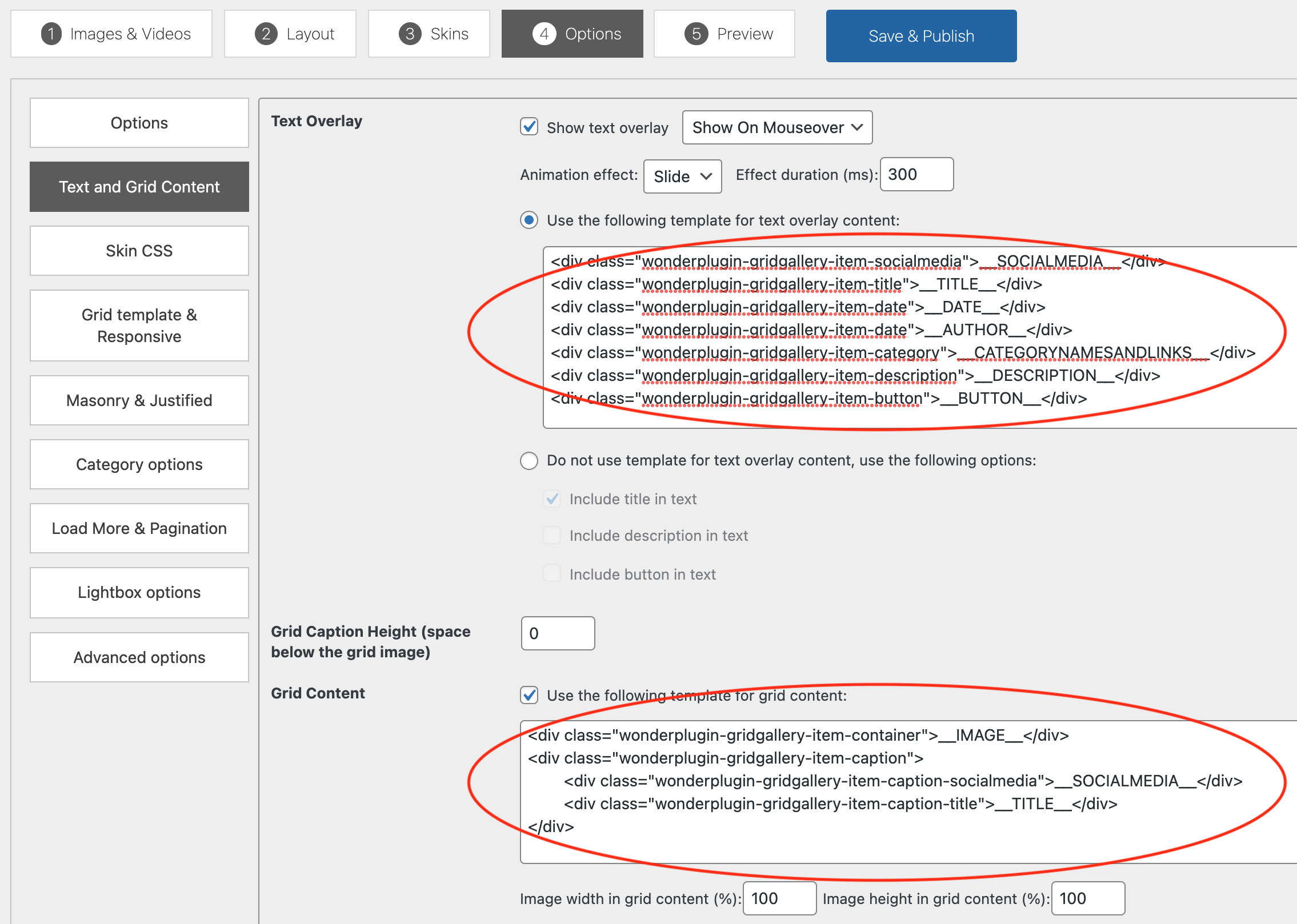Open the Masonry & Justified panel

[x=139, y=400]
